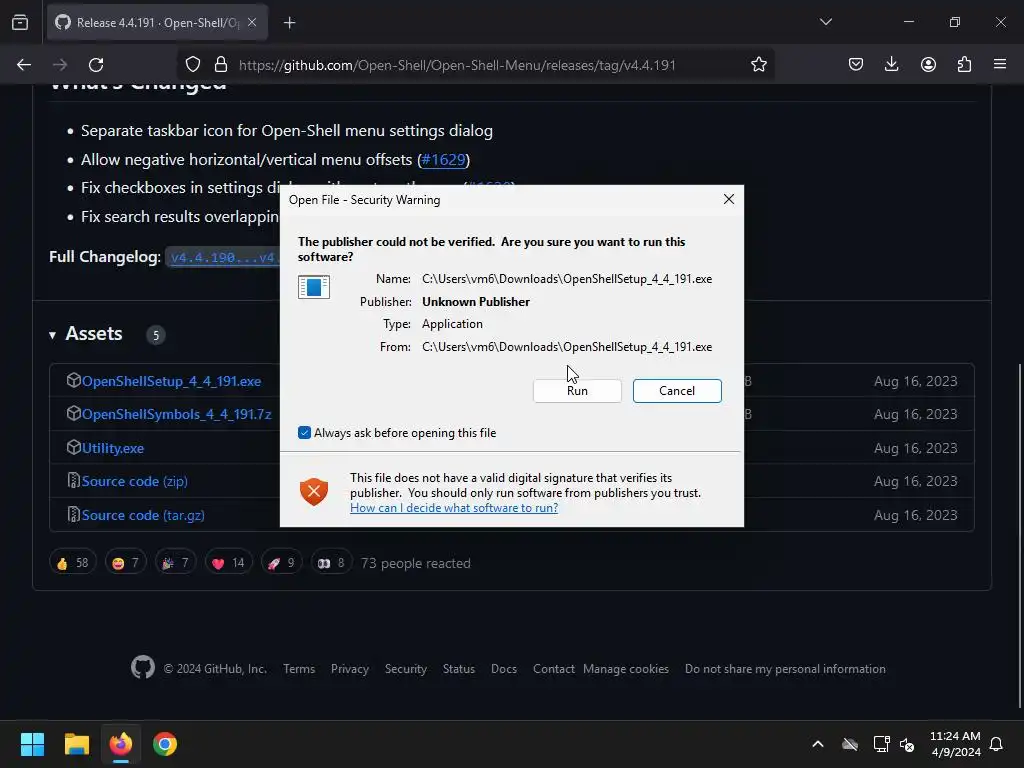Open the Contact footer link
This screenshot has height=768, width=1024.
[553, 669]
